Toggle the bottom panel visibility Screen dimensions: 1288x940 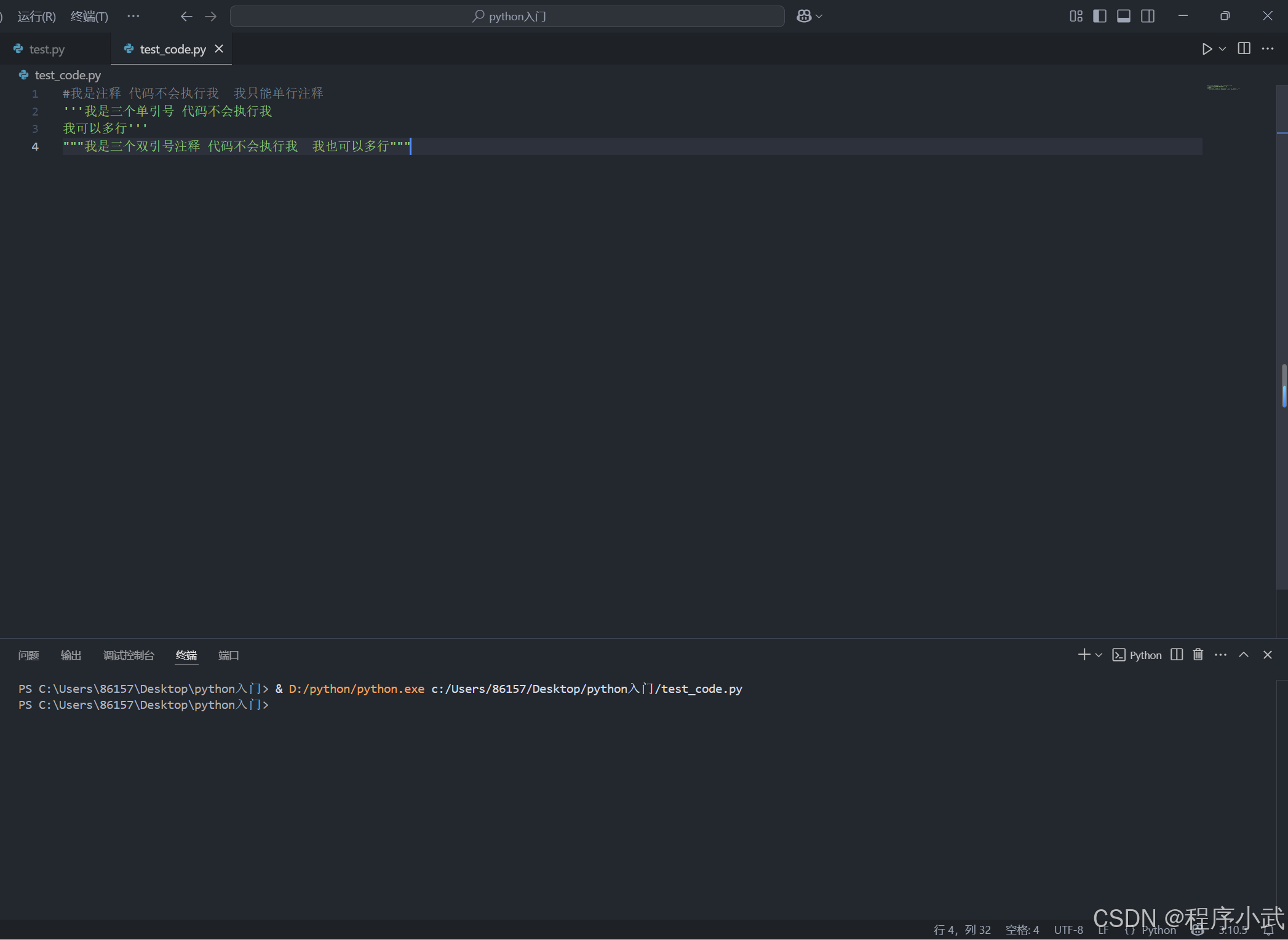coord(1123,16)
